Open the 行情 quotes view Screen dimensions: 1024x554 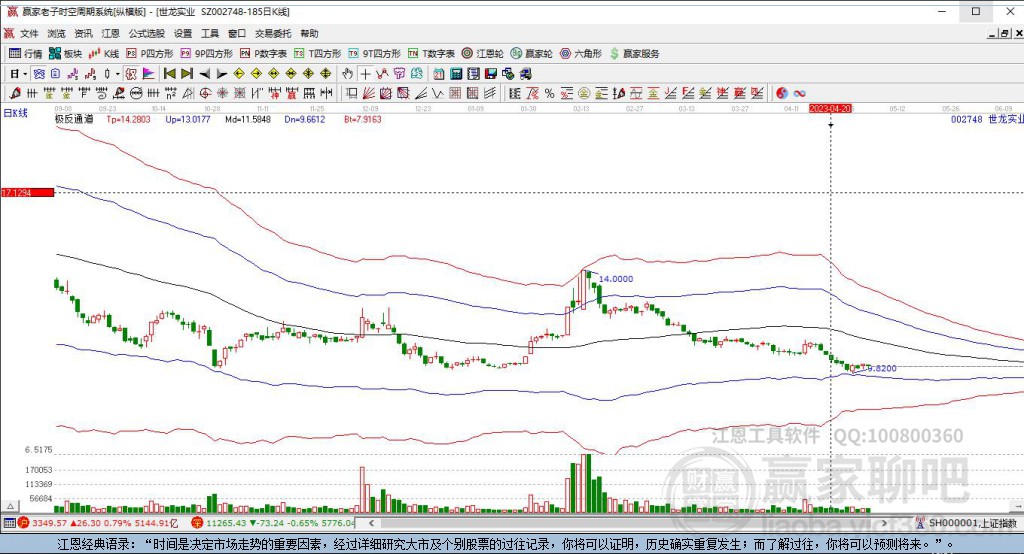point(26,53)
